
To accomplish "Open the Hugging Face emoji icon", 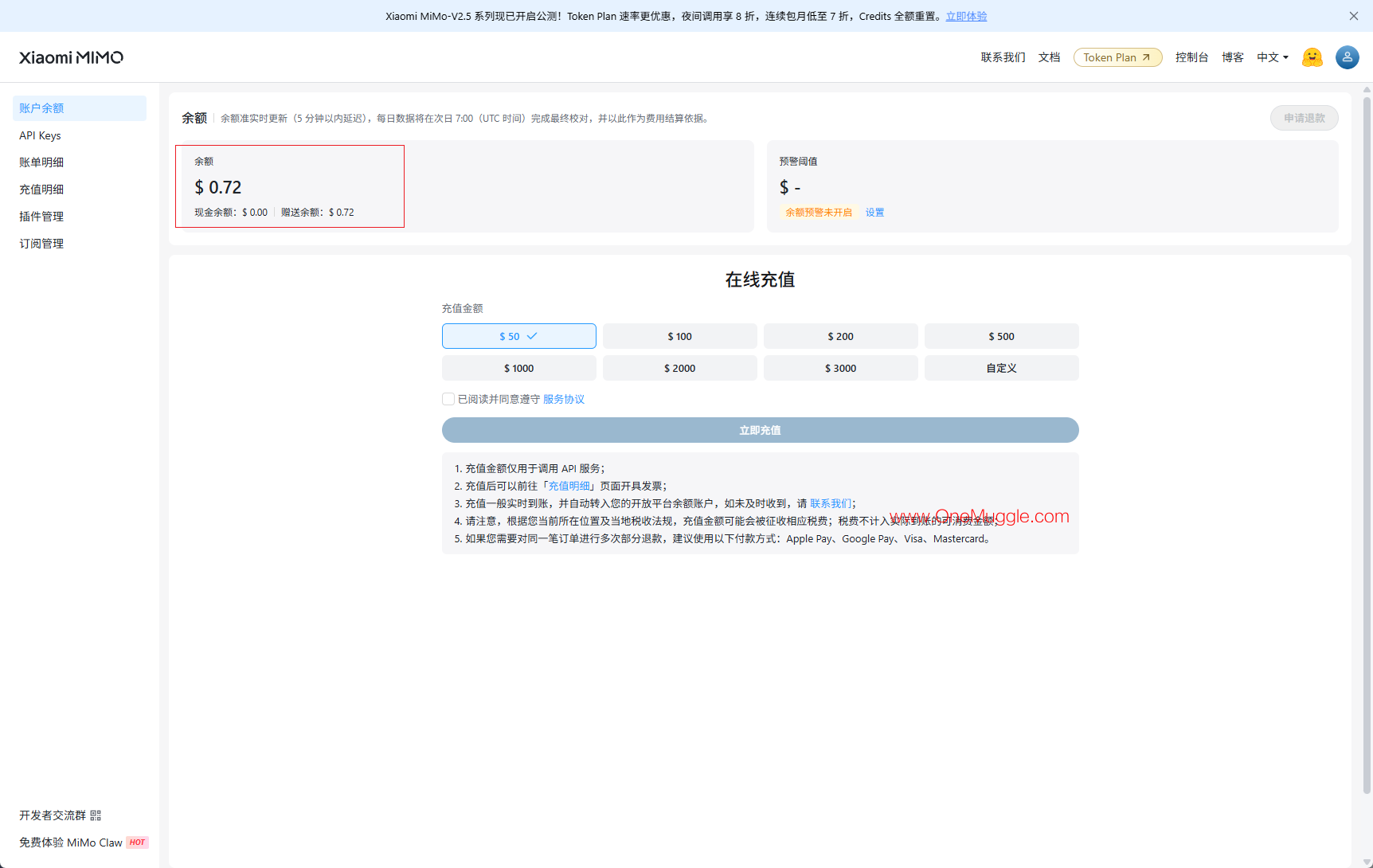I will (x=1312, y=57).
